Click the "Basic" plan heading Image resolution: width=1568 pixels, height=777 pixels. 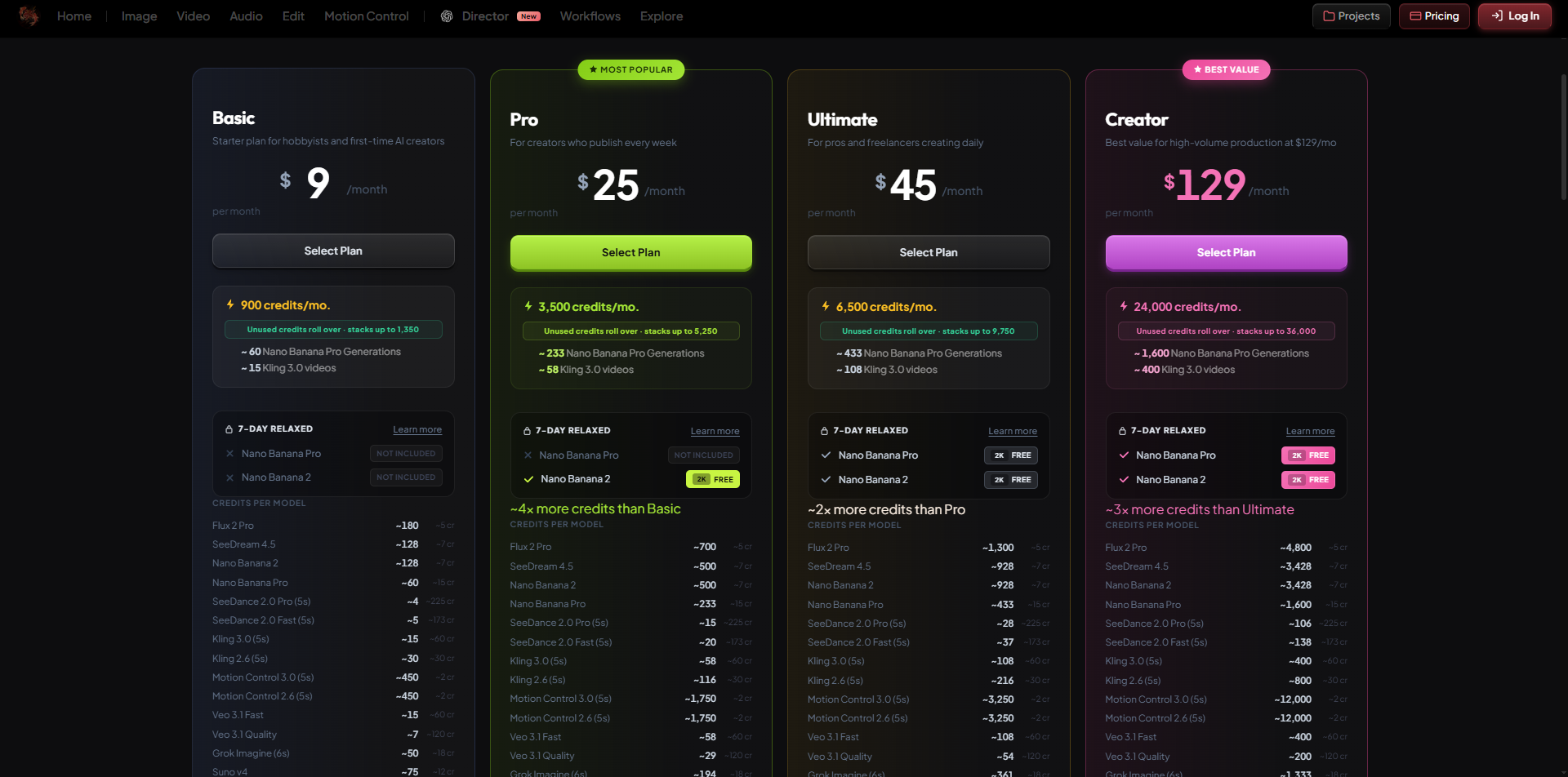pyautogui.click(x=234, y=118)
